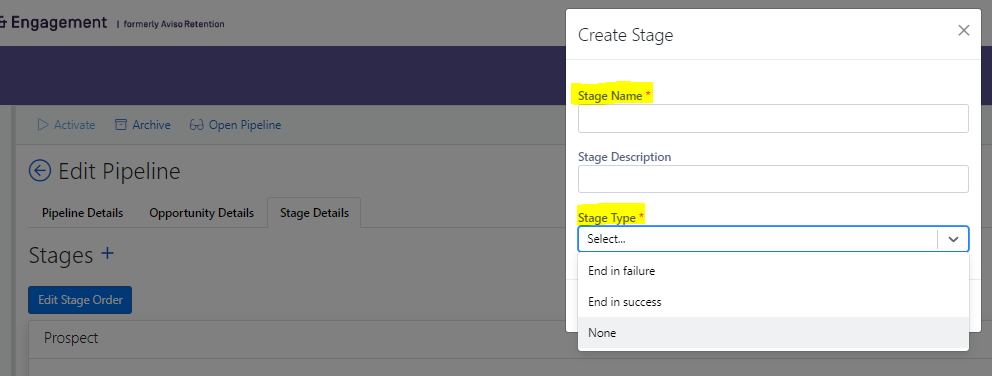Choose End in success option
Viewport: 992px width, 376px height.
pyautogui.click(x=773, y=302)
